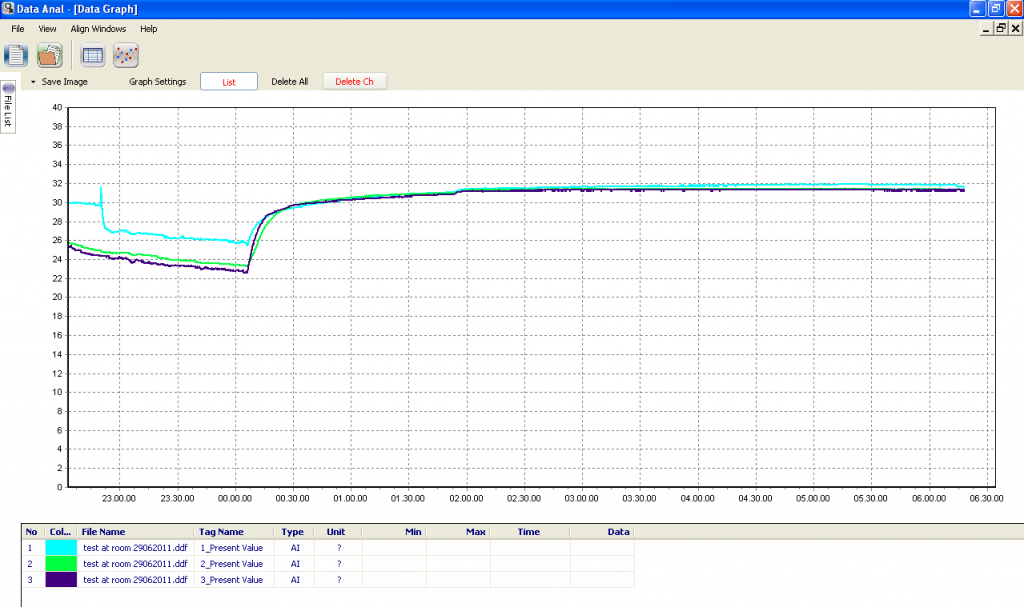1024x607 pixels.
Task: Click the Type column header
Action: 293,532
